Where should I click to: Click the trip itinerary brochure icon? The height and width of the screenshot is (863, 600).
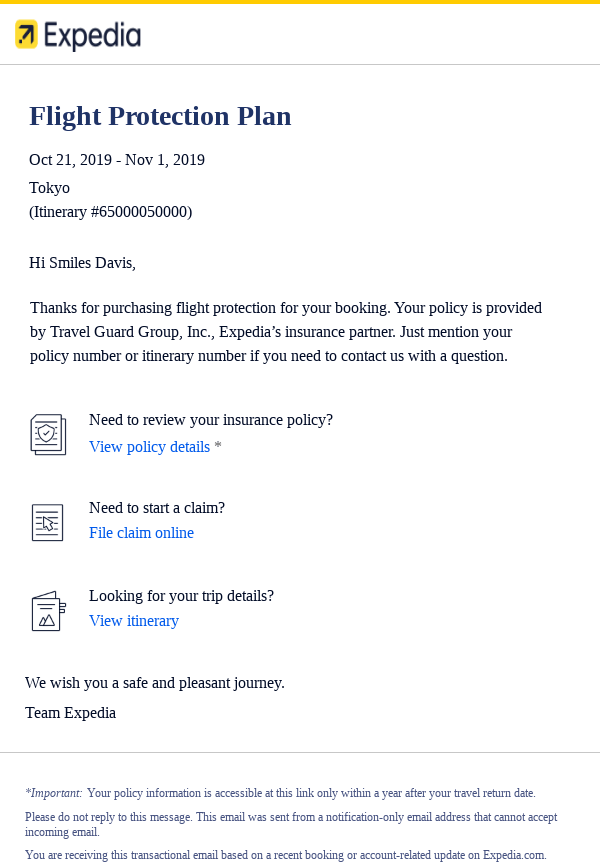click(x=47, y=611)
